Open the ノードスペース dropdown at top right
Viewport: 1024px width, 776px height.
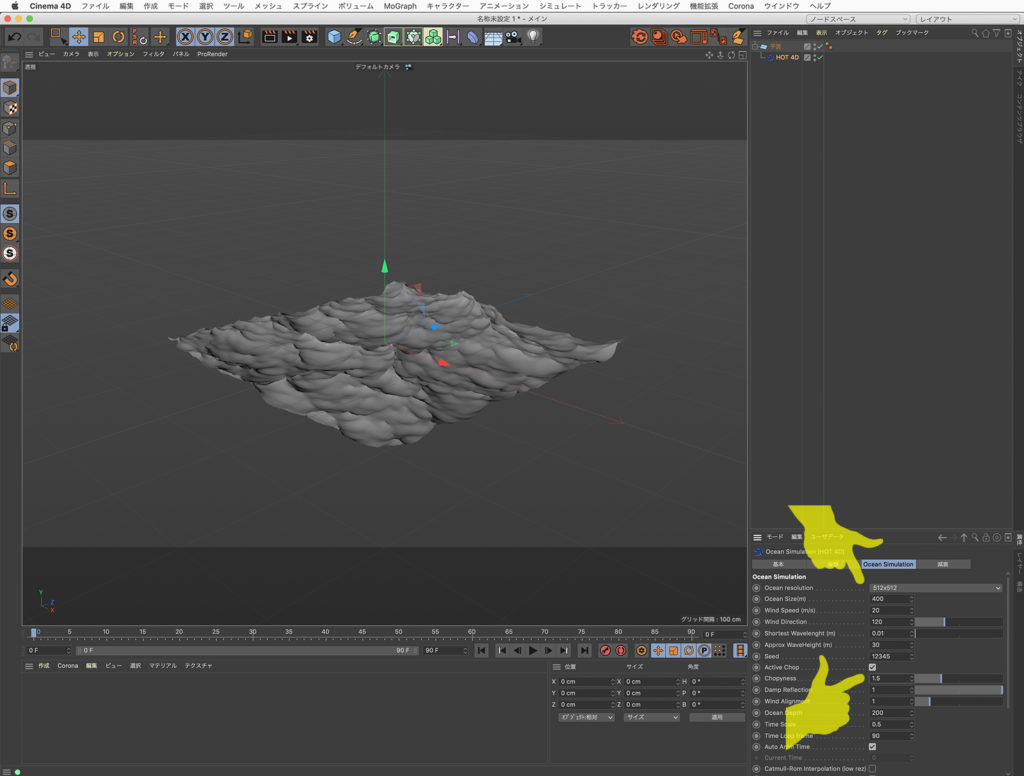pos(857,19)
